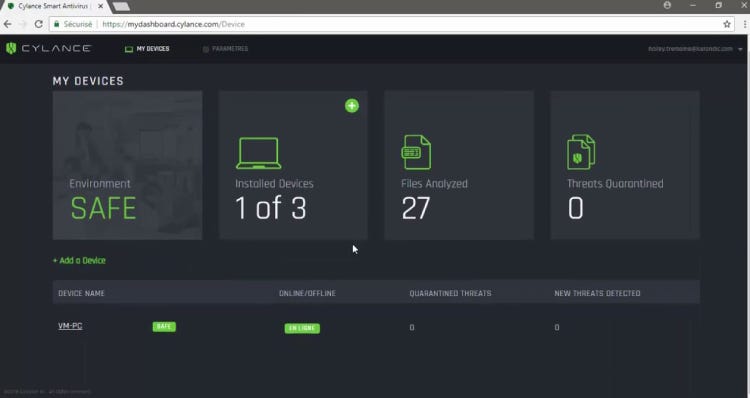Image resolution: width=750 pixels, height=398 pixels.
Task: Click the Chrome profile avatar icon
Action: coord(667,5)
